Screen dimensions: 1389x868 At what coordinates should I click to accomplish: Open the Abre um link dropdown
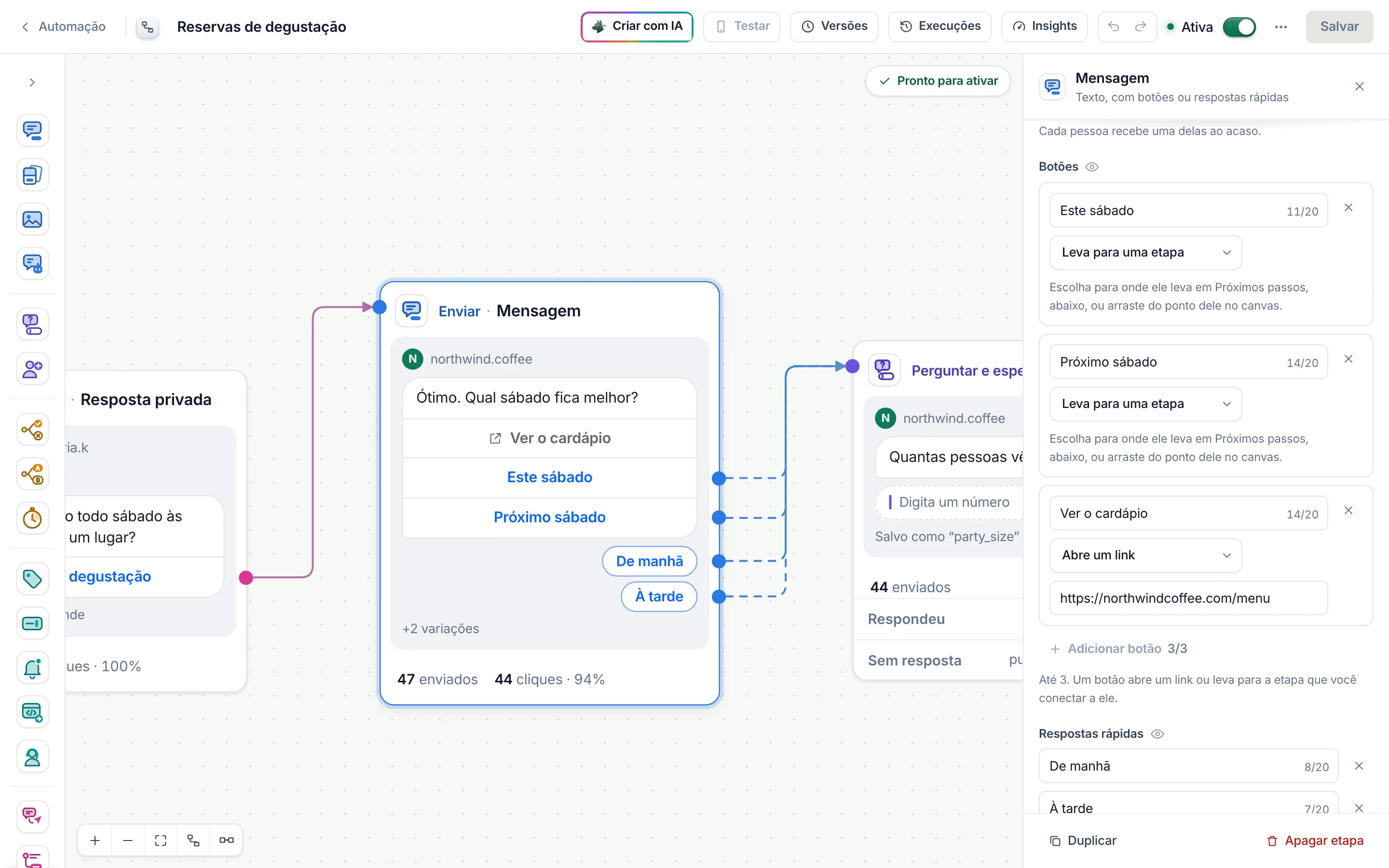click(x=1145, y=555)
